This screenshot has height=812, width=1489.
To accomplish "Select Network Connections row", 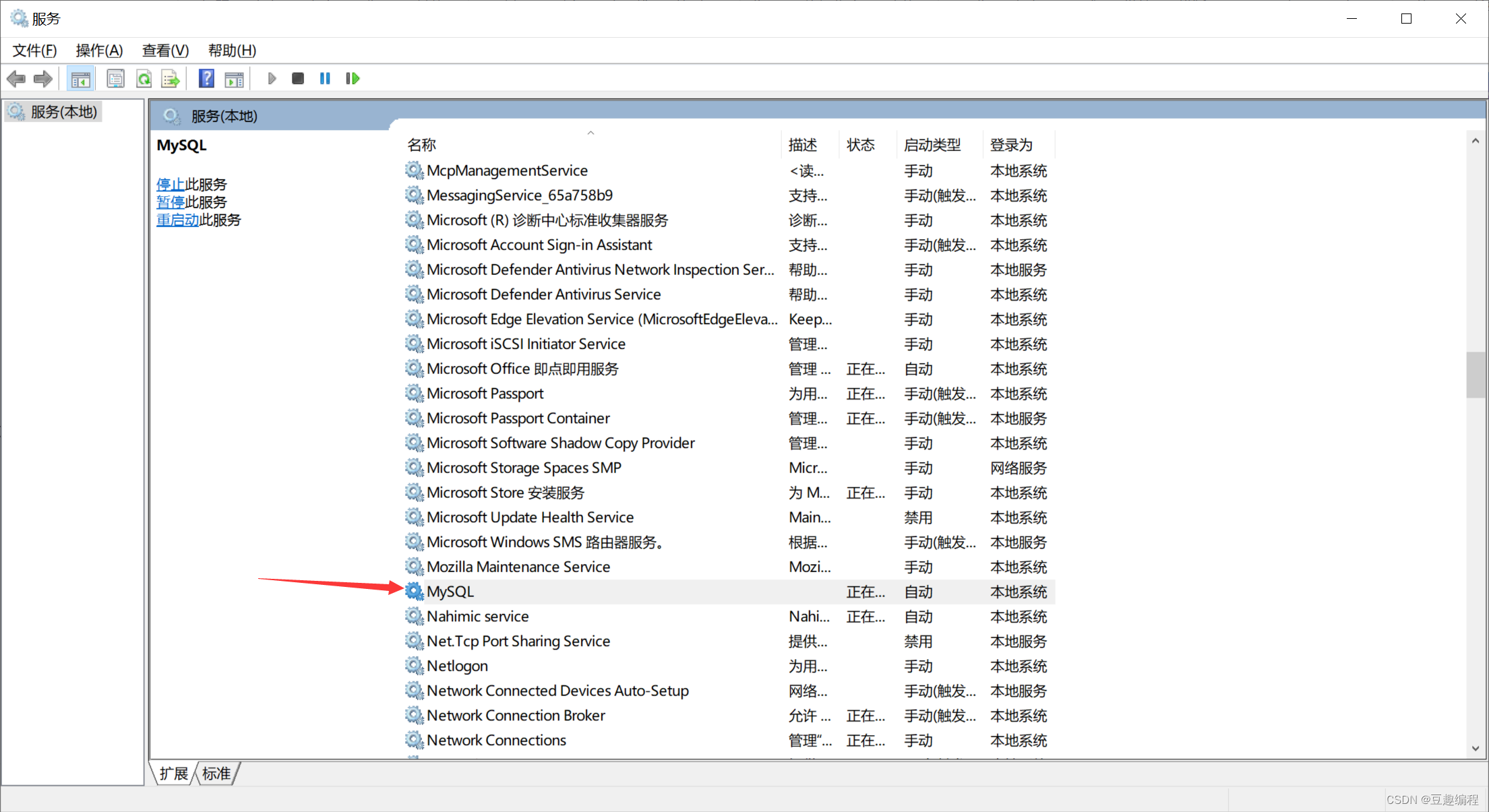I will (x=729, y=741).
